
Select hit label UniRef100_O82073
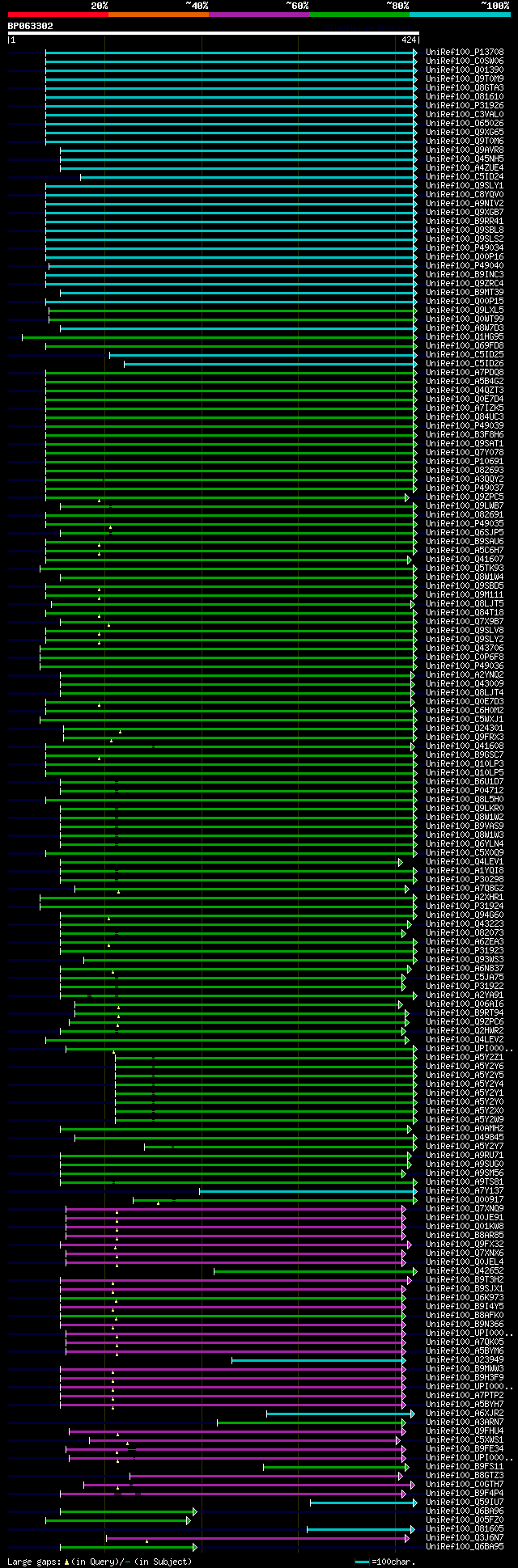coord(465,933)
